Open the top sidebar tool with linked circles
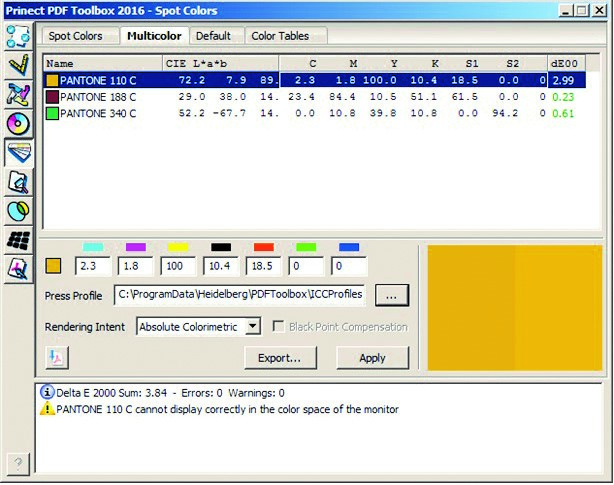 point(18,36)
